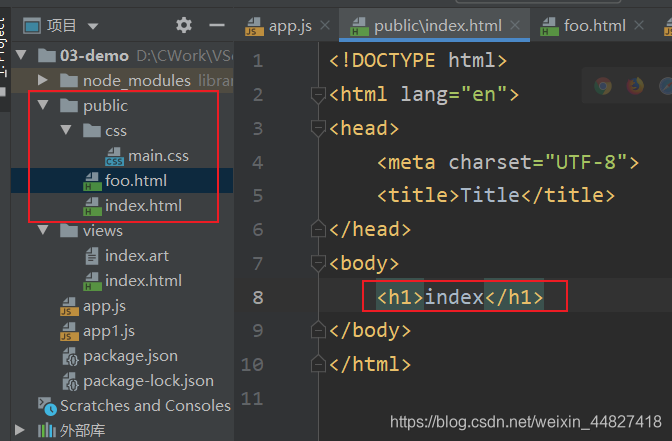This screenshot has height=441, width=672.
Task: Click foo.html HTML file icon in tree
Action: tap(92, 181)
